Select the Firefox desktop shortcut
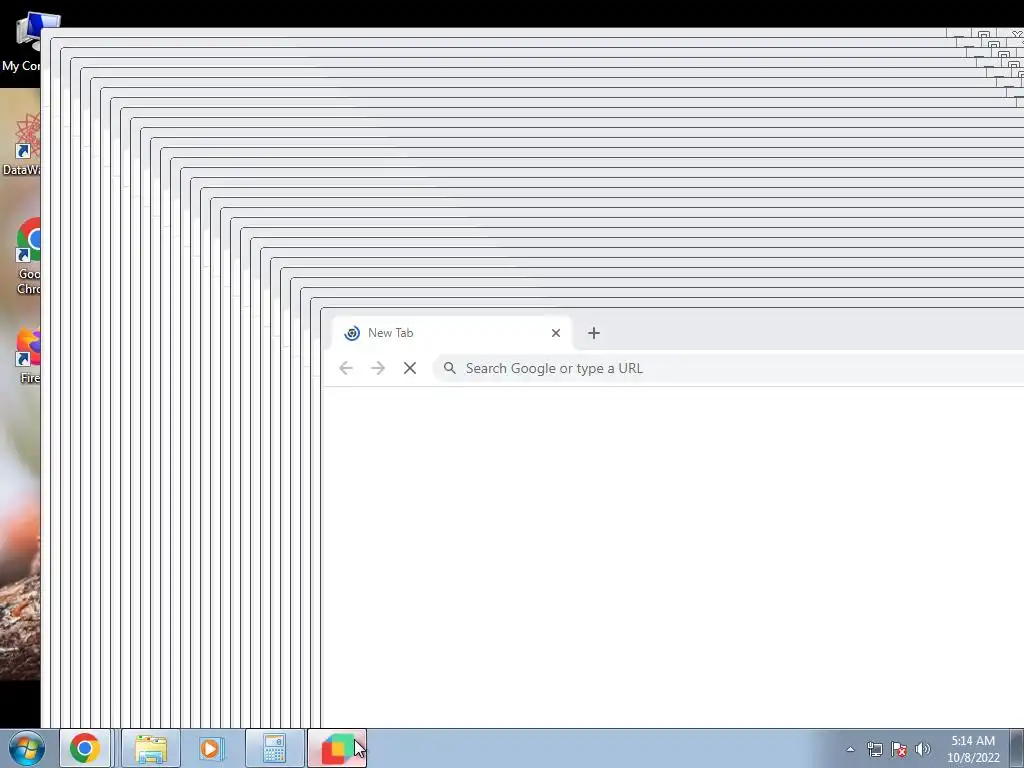This screenshot has height=768, width=1024. click(x=26, y=356)
